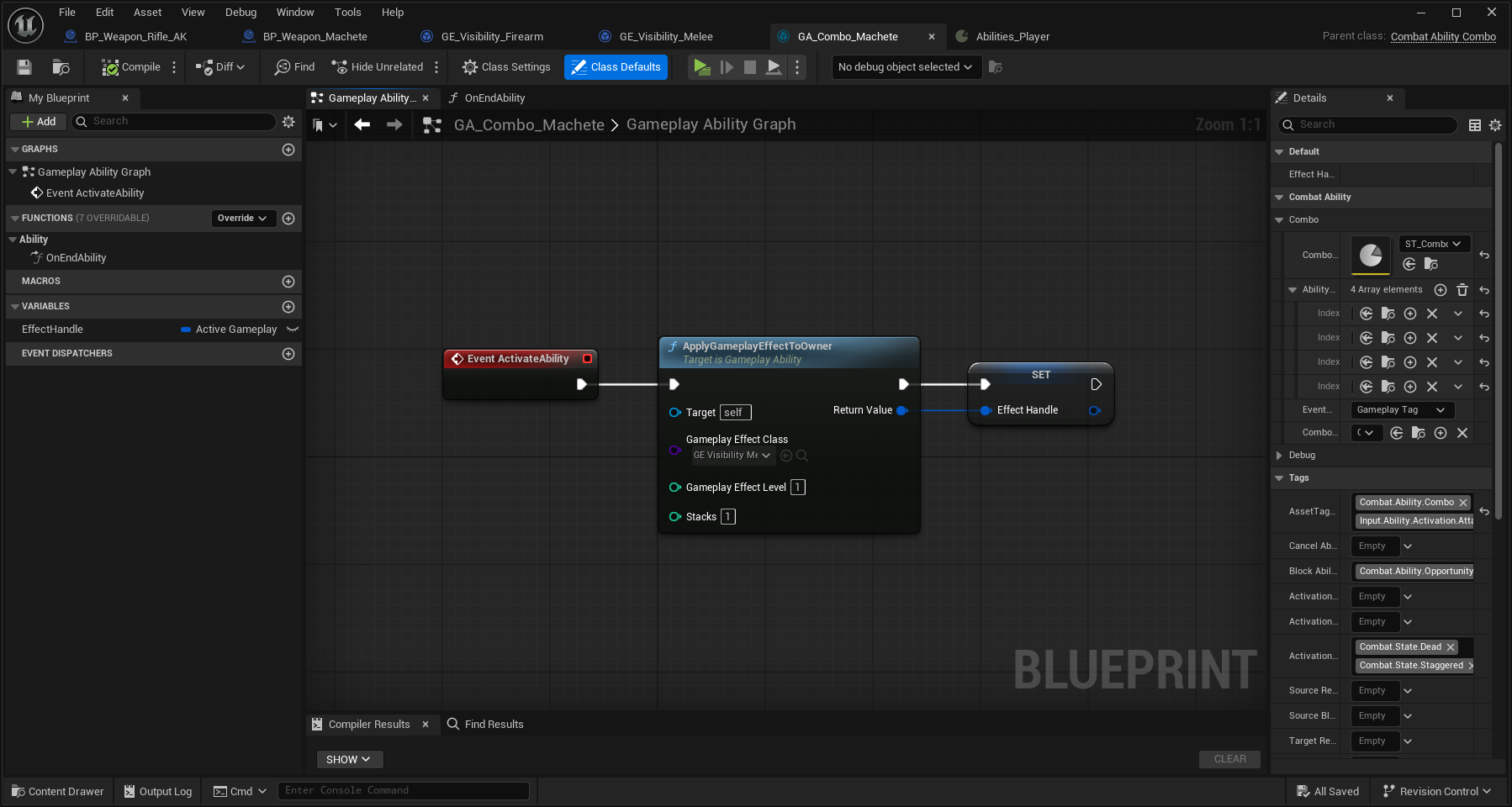1512x807 pixels.
Task: Open the Find tool in toolbar
Action: tap(294, 67)
